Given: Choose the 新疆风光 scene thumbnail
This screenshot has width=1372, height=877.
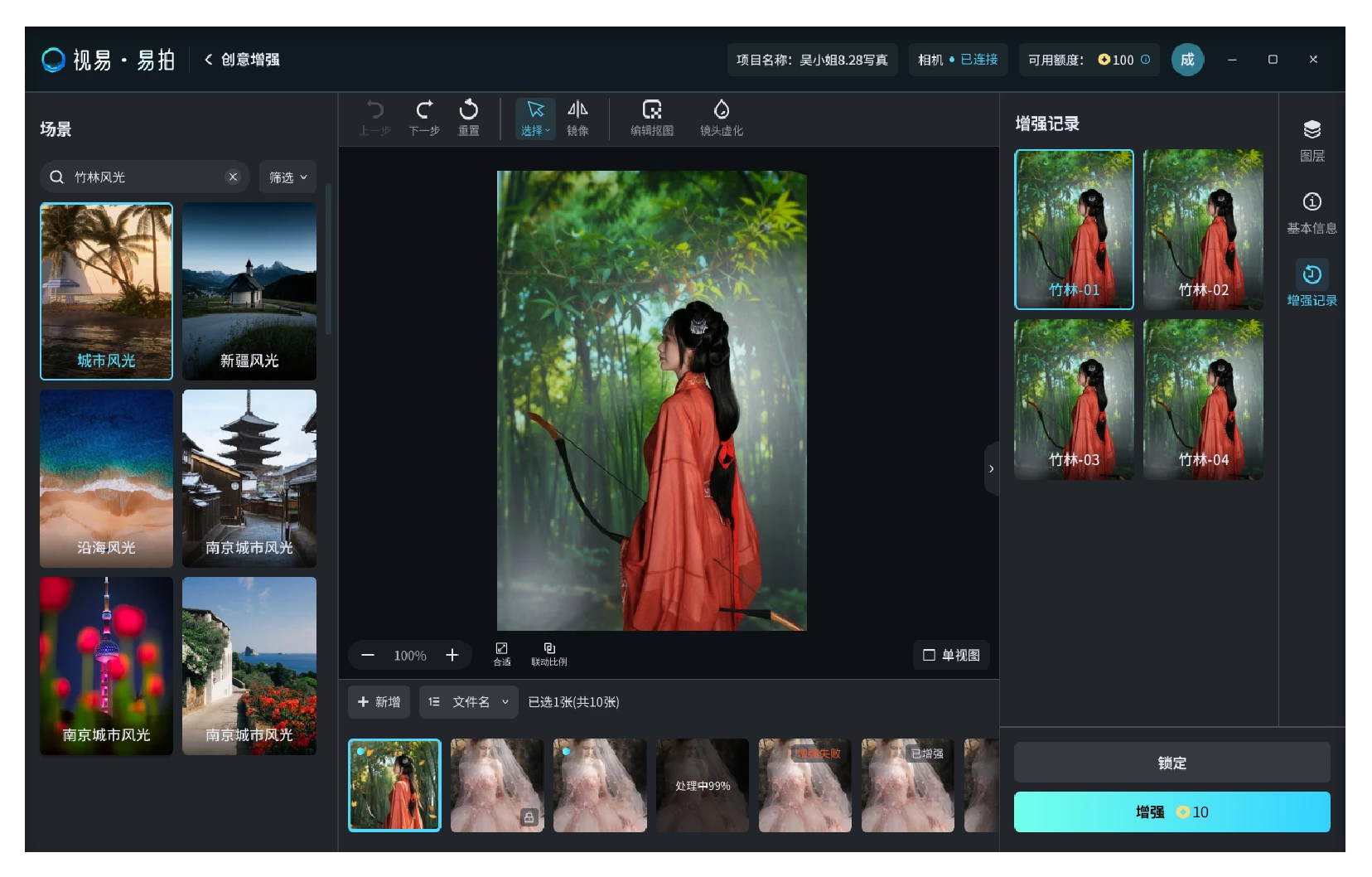Looking at the screenshot, I should 249,291.
